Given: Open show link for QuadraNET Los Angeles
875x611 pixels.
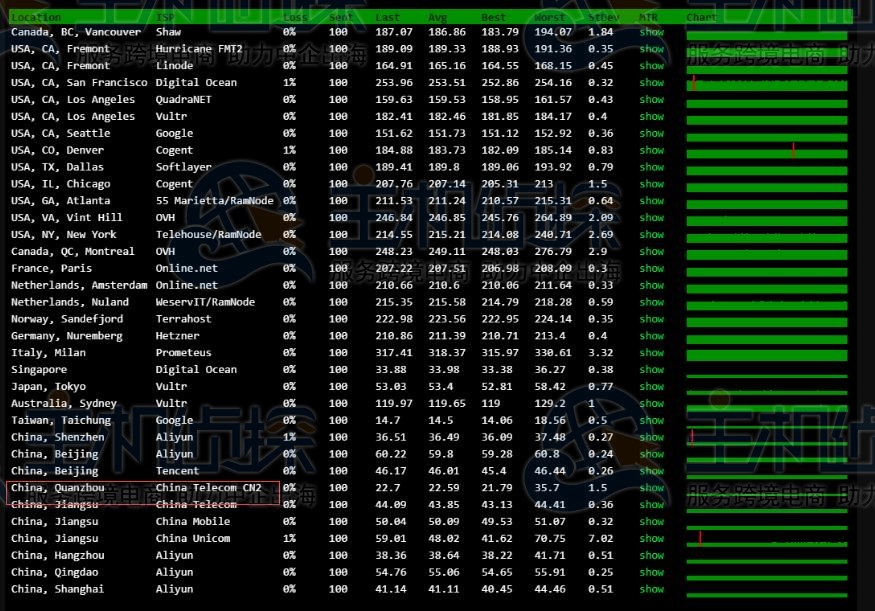Looking at the screenshot, I should click(x=651, y=99).
